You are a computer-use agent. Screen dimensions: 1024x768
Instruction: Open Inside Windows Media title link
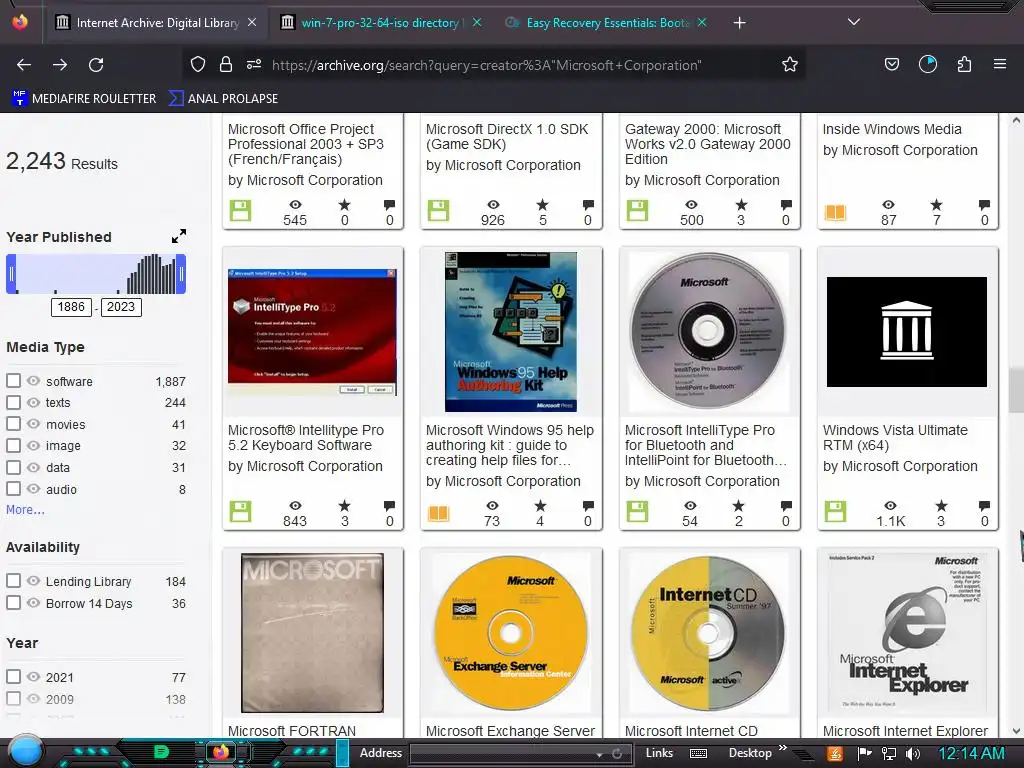tap(892, 129)
